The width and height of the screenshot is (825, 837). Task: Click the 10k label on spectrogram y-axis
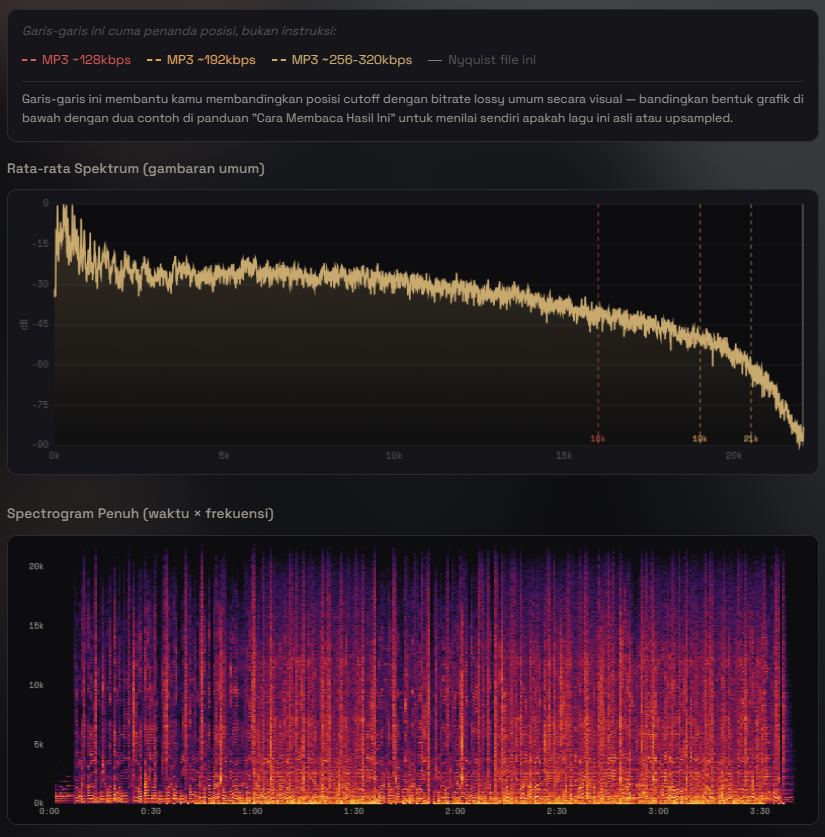pyautogui.click(x=36, y=685)
